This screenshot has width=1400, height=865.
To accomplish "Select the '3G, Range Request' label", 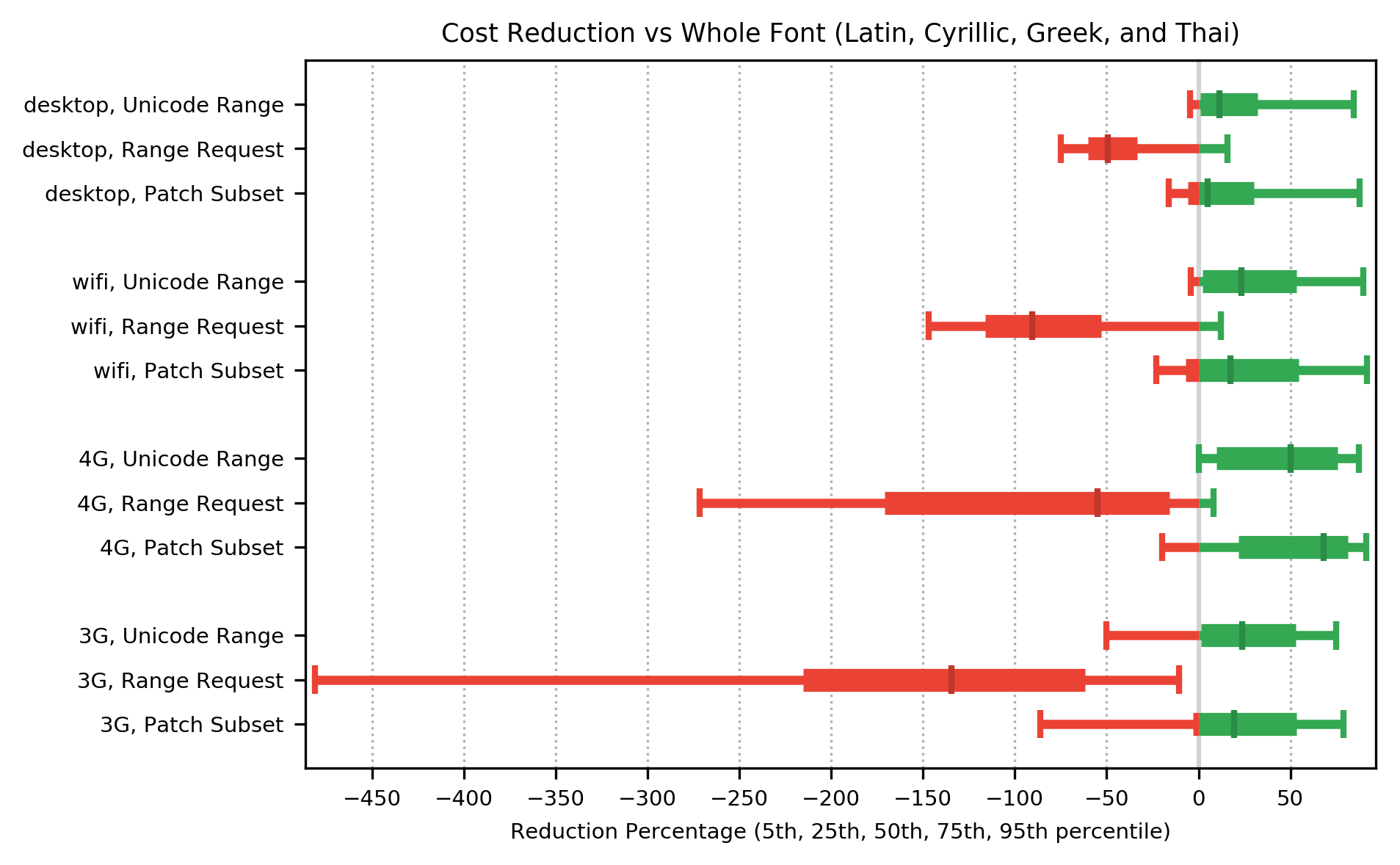I will click(x=180, y=681).
